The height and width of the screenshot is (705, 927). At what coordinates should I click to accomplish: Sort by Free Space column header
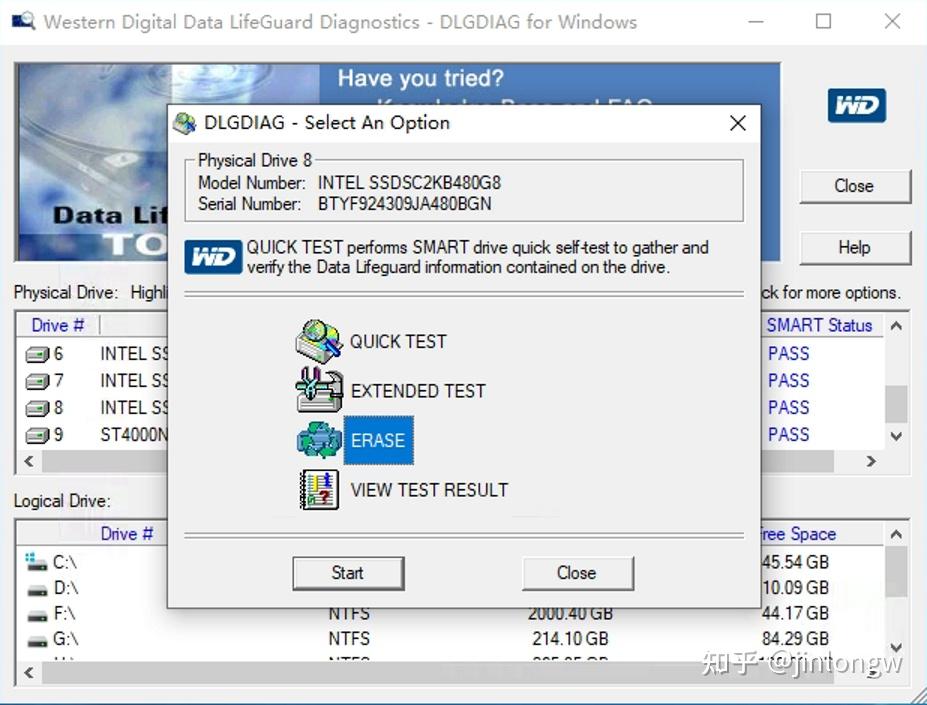797,533
